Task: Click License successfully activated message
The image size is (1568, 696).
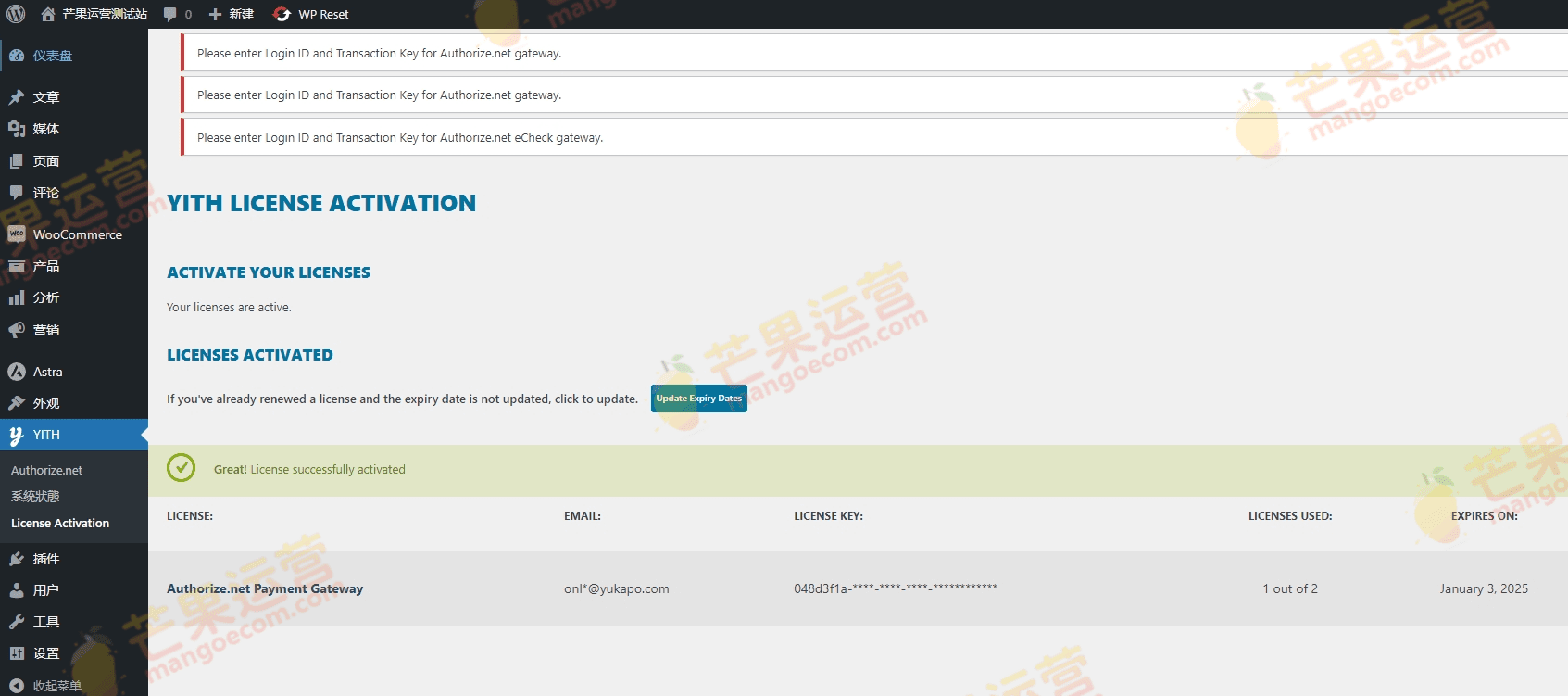Action: pyautogui.click(x=309, y=469)
